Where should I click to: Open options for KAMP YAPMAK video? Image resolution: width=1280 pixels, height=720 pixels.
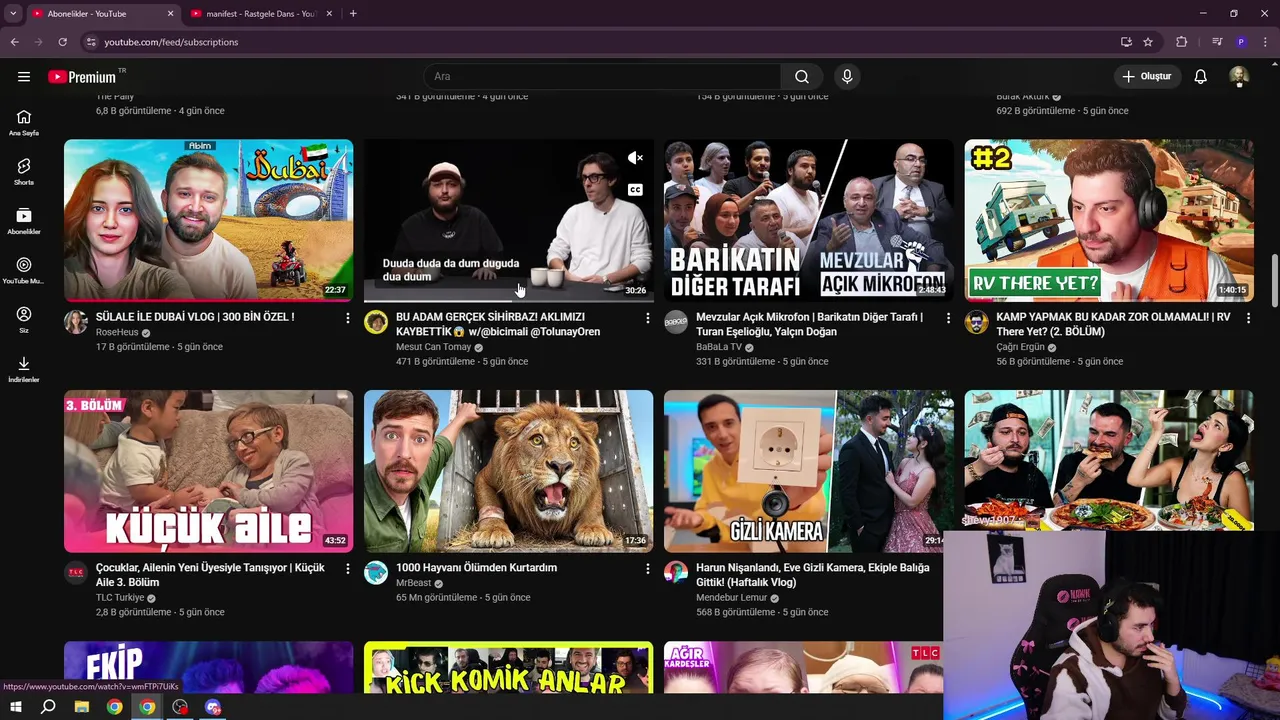pyautogui.click(x=1248, y=318)
